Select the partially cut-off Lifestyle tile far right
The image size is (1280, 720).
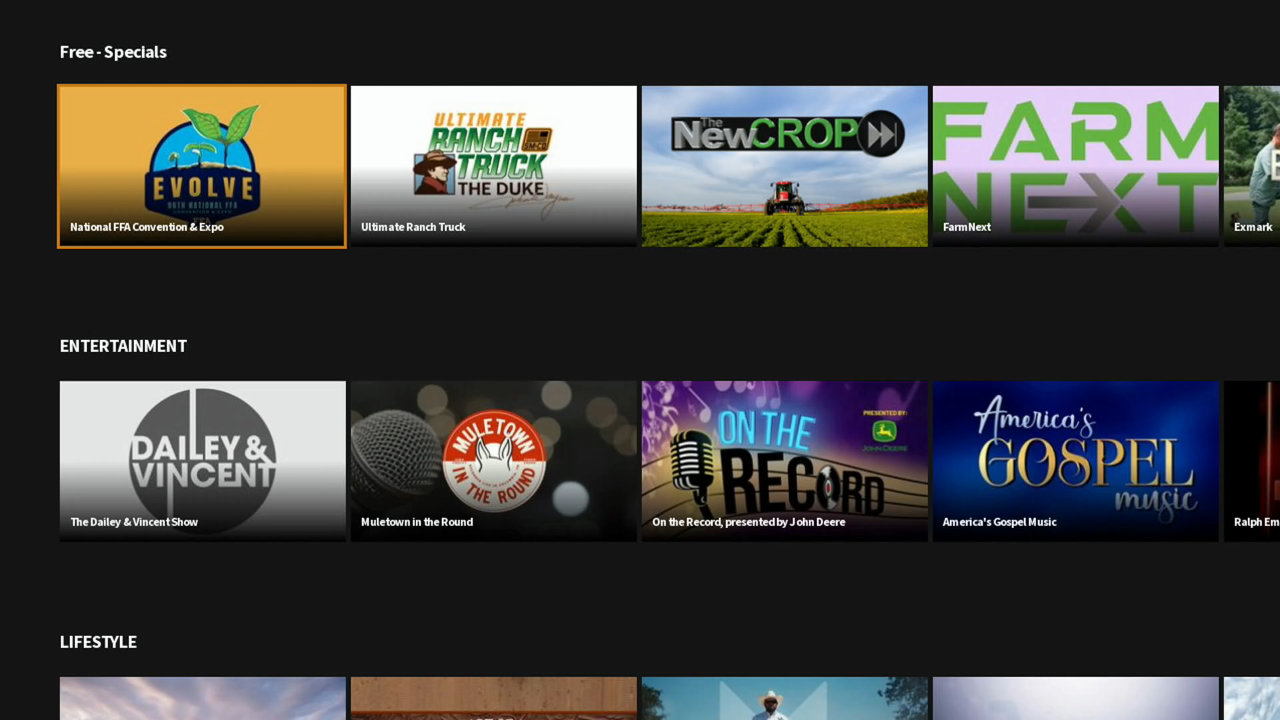(1252, 698)
